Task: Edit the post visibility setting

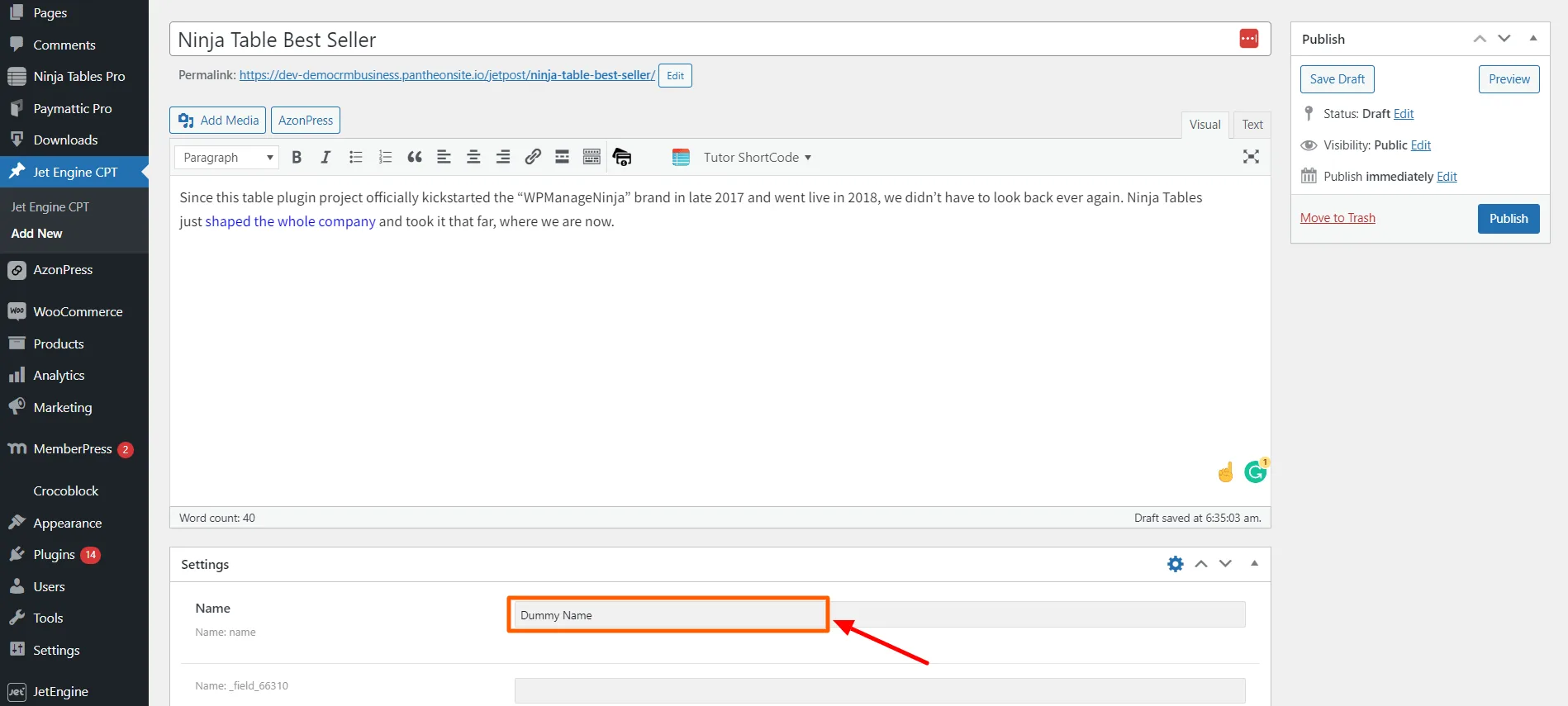Action: [x=1421, y=145]
